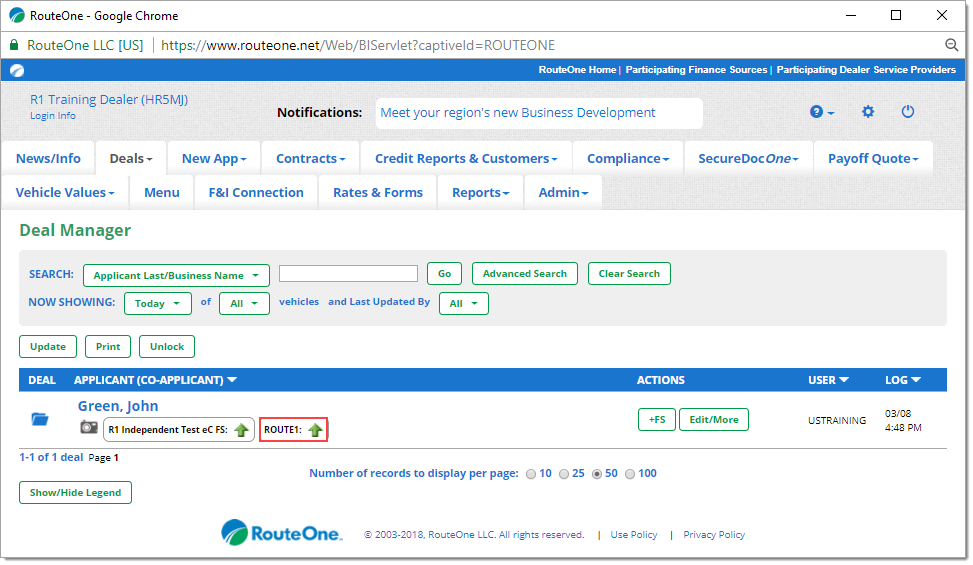Image resolution: width=973 pixels, height=565 pixels.
Task: Click the search text input field
Action: [x=348, y=274]
